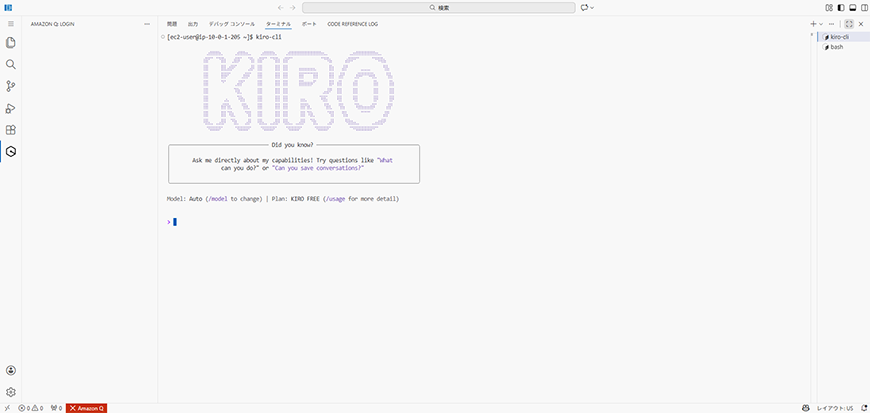Click the remote window status icon
The width and height of the screenshot is (870, 413).
[x=7, y=408]
